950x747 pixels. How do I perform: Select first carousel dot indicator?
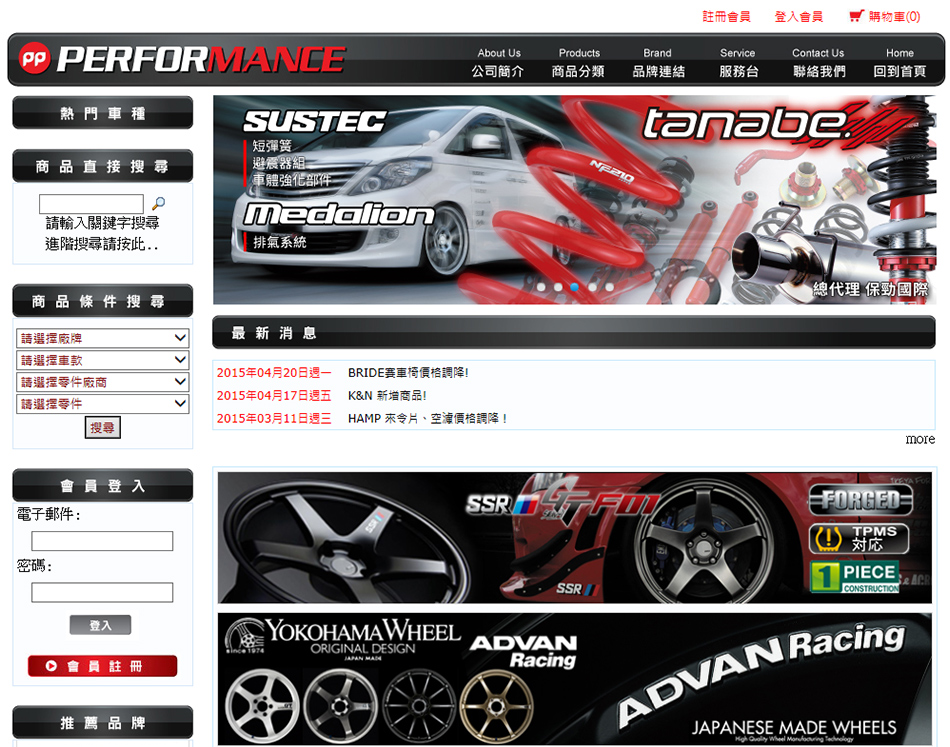pyautogui.click(x=541, y=287)
